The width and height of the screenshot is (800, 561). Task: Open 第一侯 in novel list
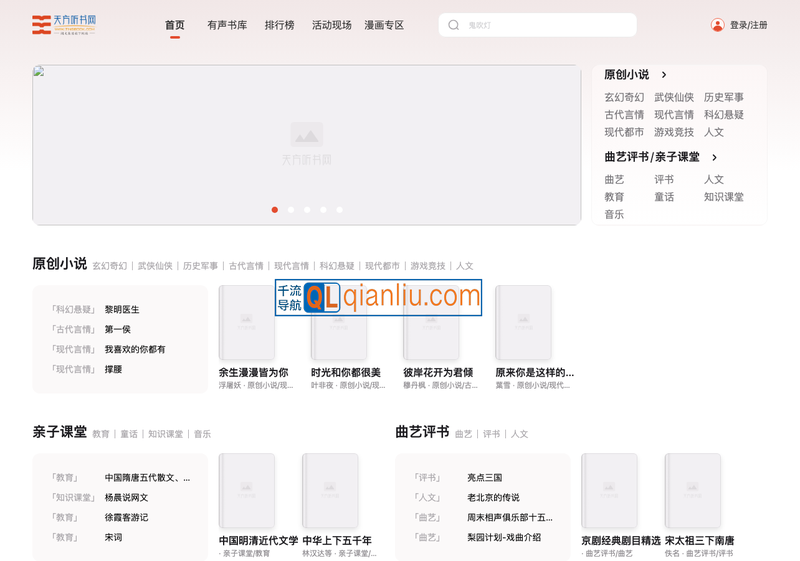coord(117,329)
